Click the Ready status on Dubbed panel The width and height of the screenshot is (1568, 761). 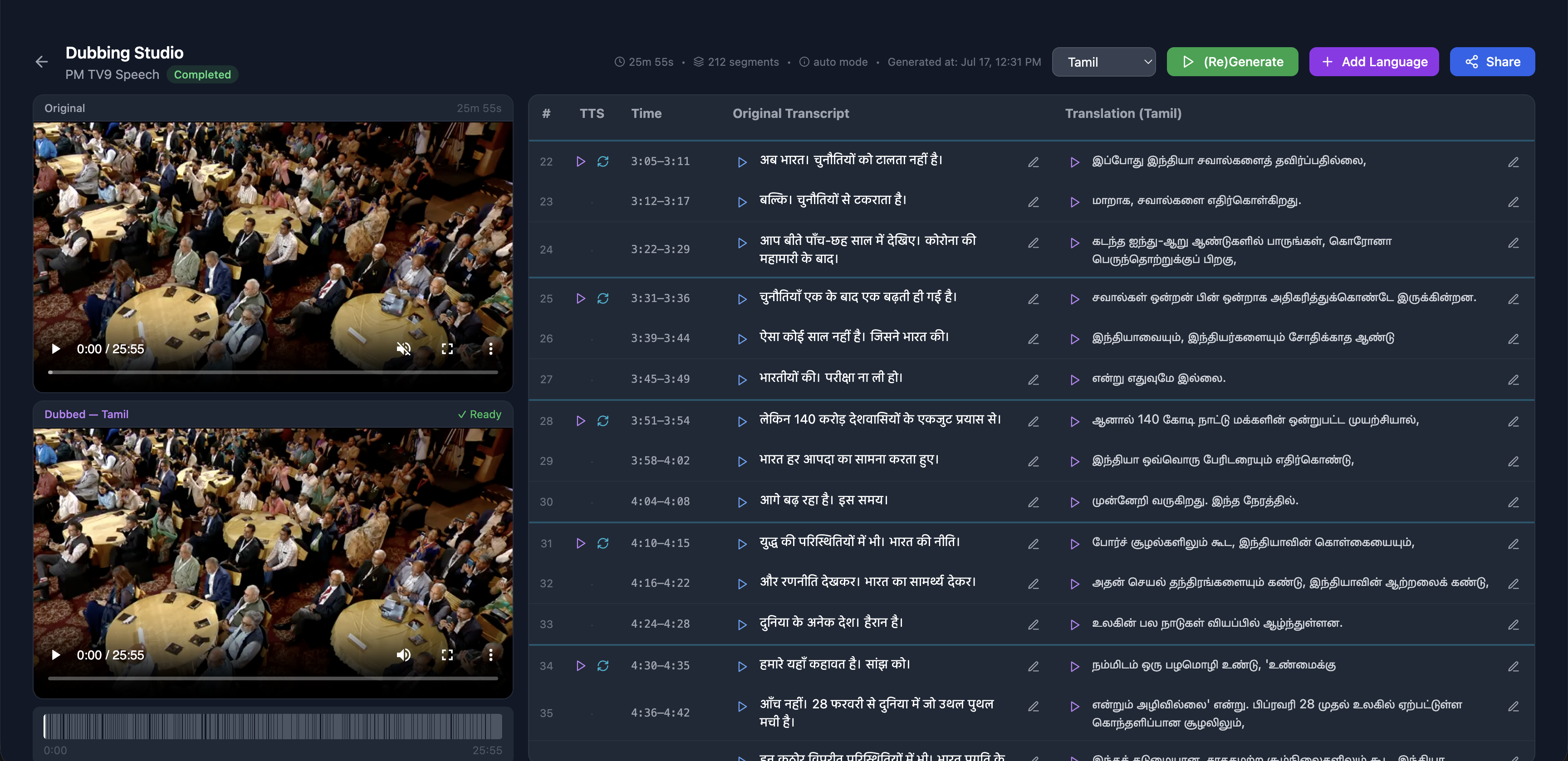480,414
